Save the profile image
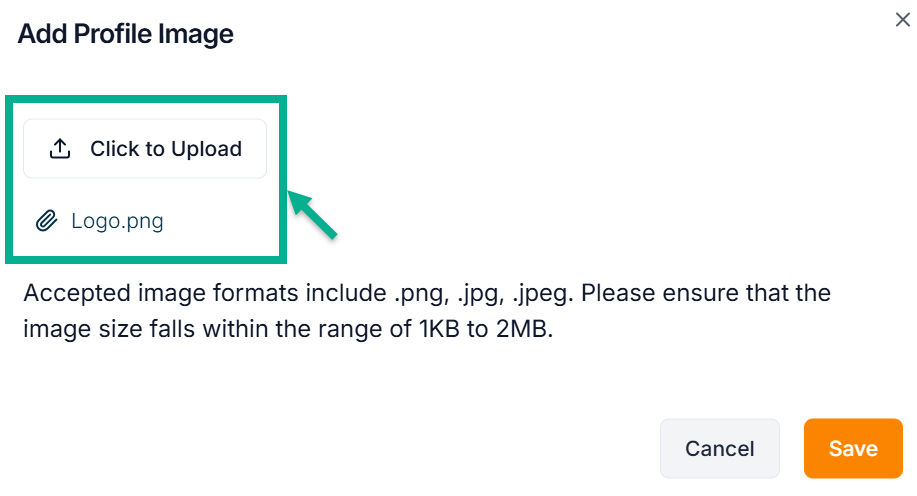Viewport: 917px width, 496px height. [853, 448]
